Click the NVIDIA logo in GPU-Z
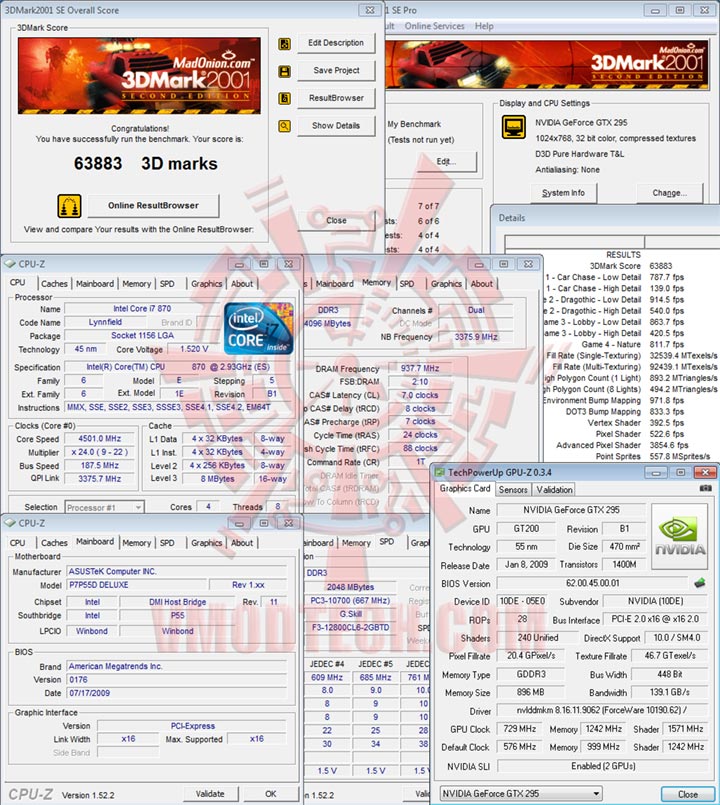Screen dimensions: 720x805 tap(680, 536)
